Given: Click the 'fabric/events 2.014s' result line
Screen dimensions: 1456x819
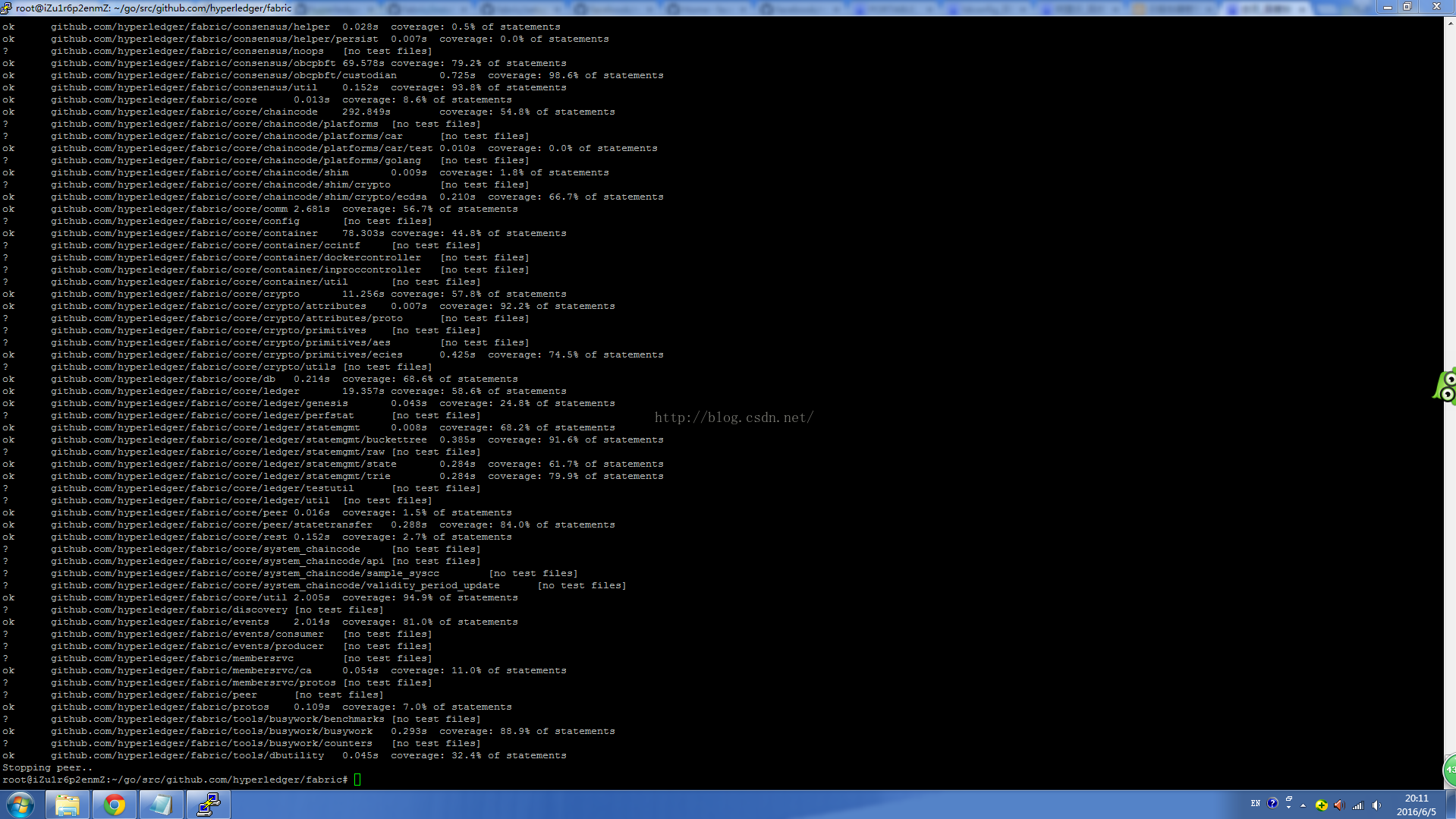Looking at the screenshot, I should 260,622.
